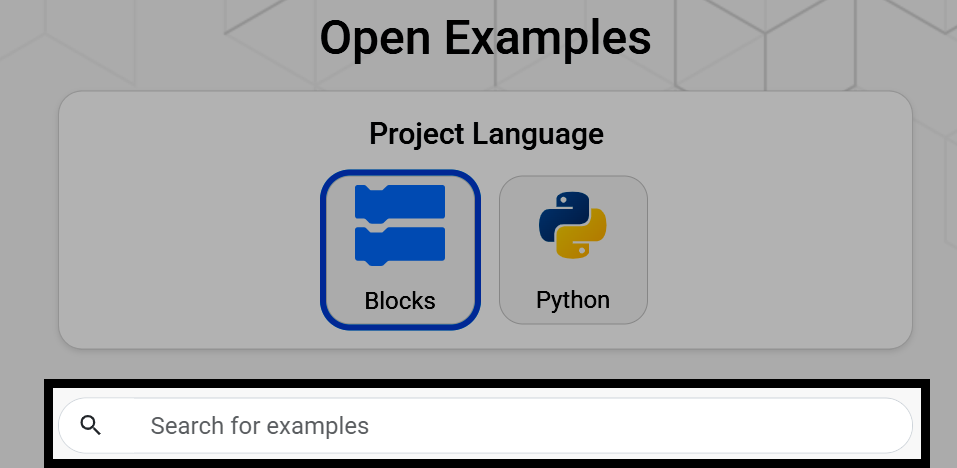Focus the Search for examples field
957x468 pixels.
click(486, 425)
